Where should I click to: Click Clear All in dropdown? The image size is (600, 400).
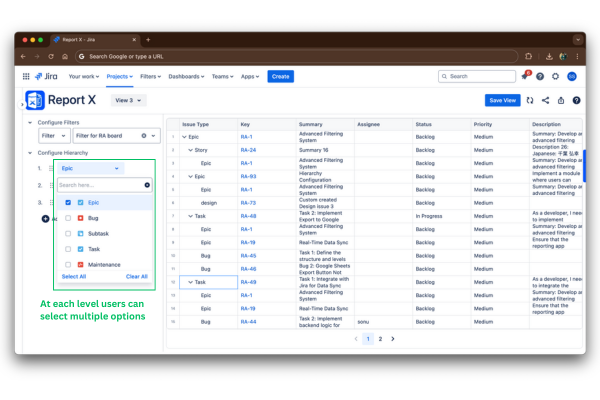click(x=137, y=276)
